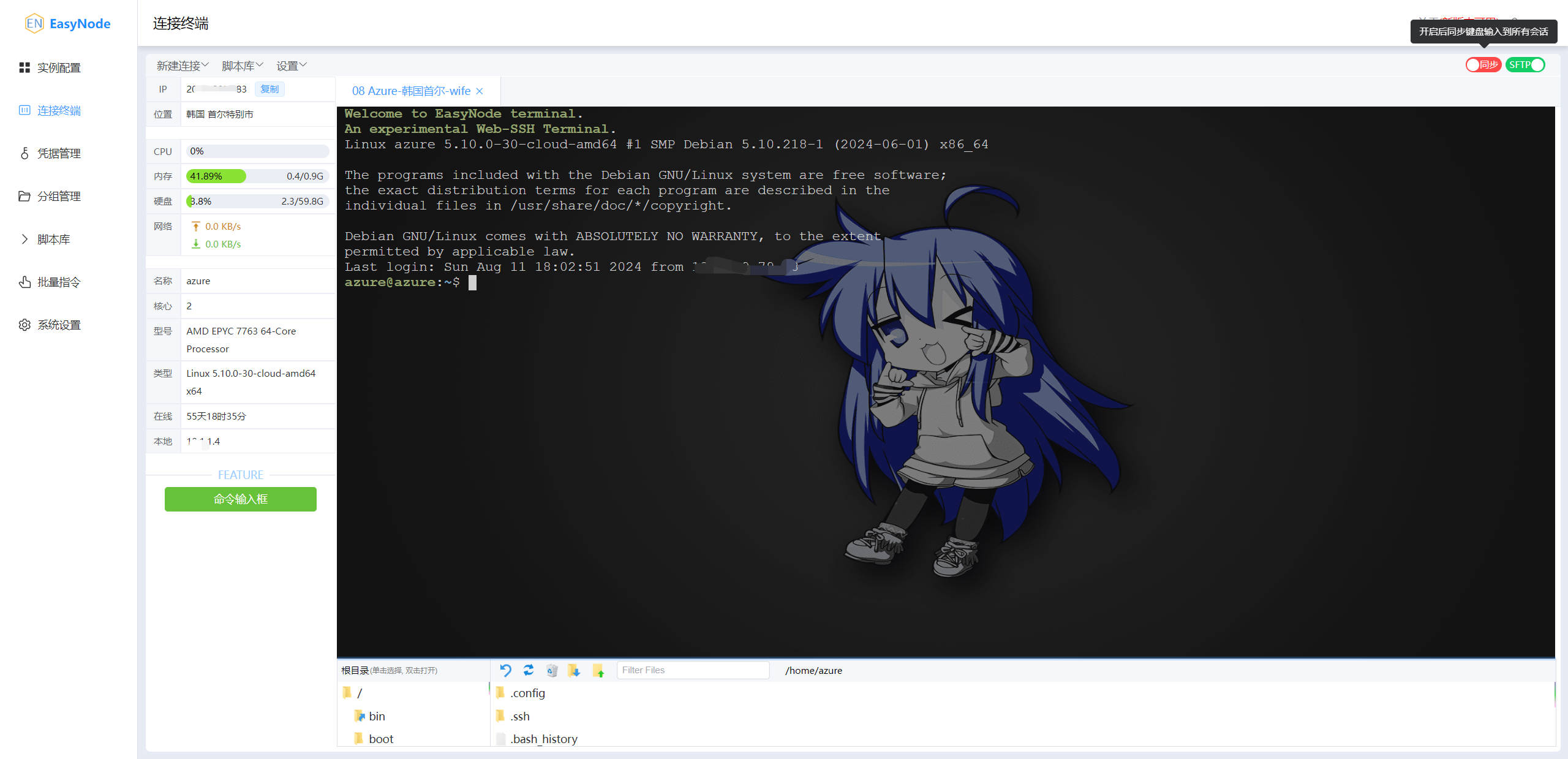Click the 分组管理 folder icon

click(x=24, y=196)
